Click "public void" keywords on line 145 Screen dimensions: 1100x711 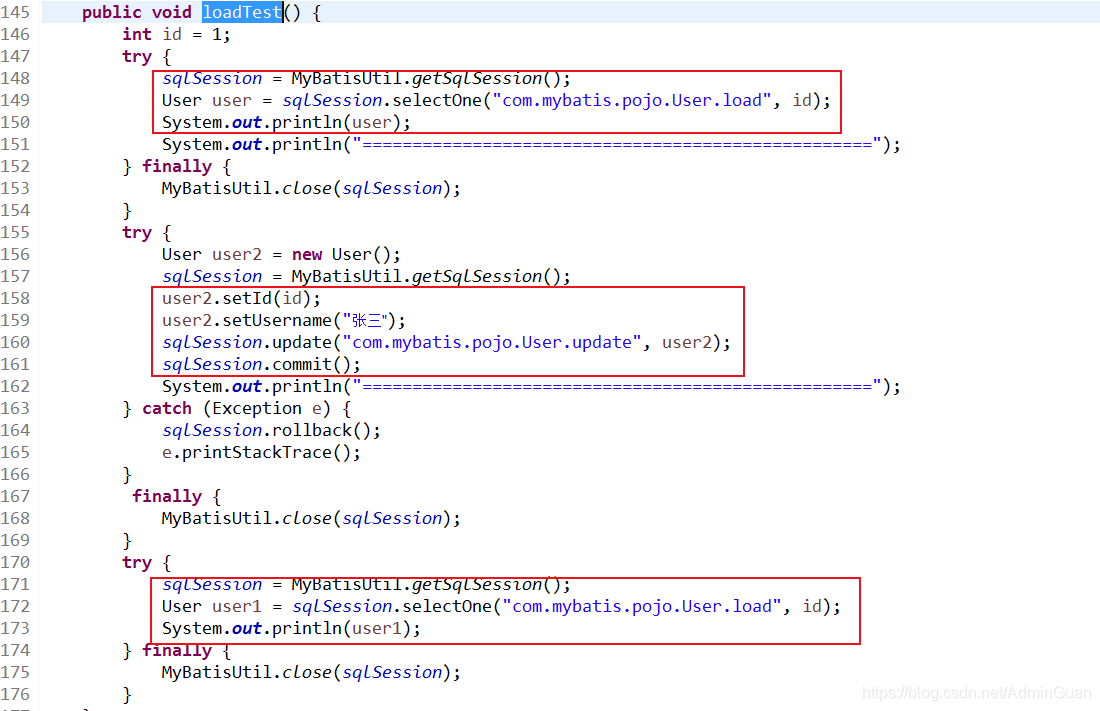137,13
